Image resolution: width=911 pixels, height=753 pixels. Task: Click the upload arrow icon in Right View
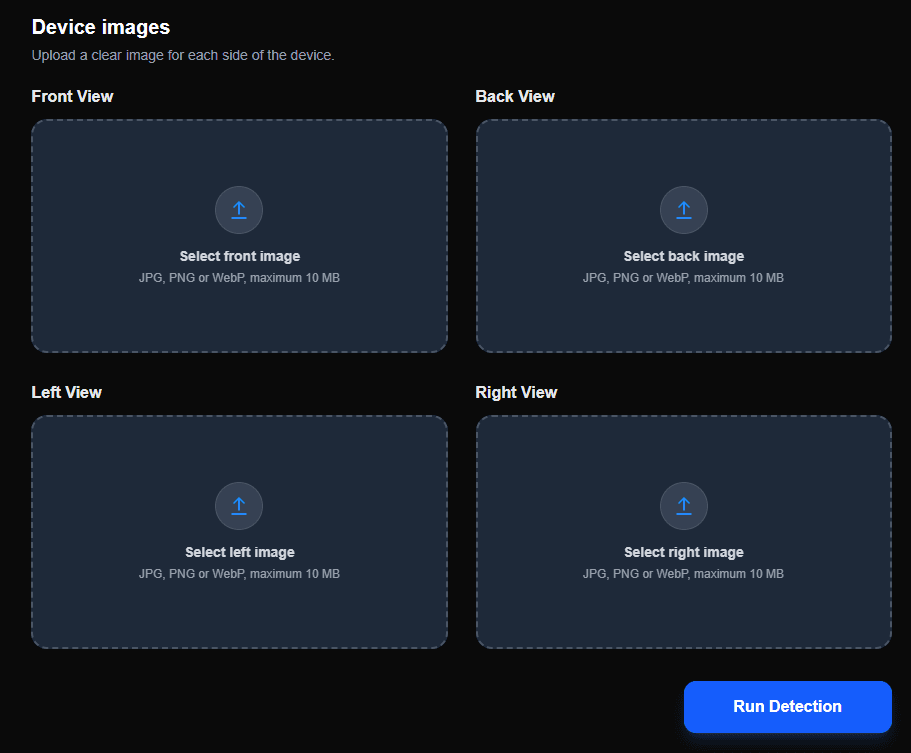pyautogui.click(x=684, y=505)
